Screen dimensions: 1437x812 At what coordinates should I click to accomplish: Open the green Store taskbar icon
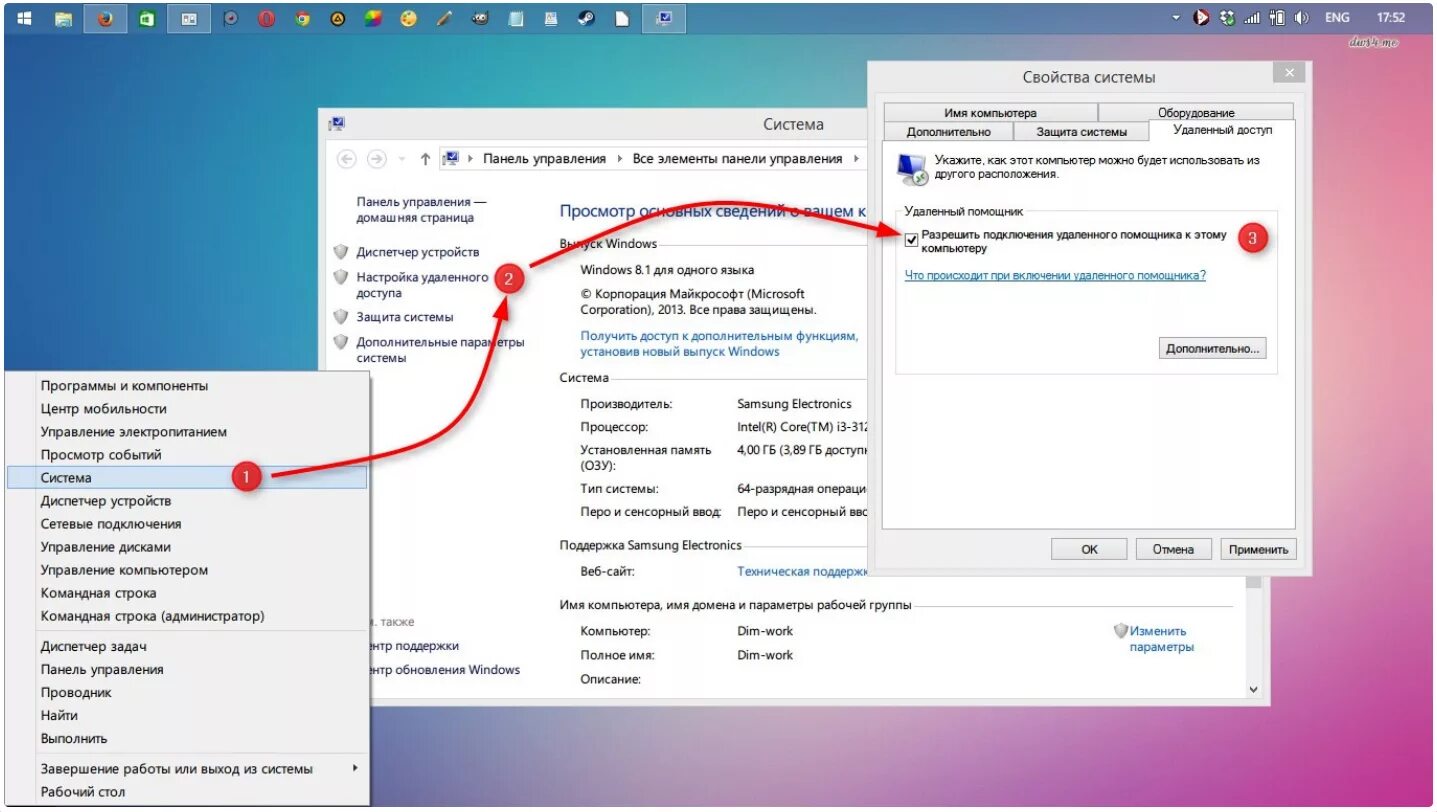[x=147, y=18]
